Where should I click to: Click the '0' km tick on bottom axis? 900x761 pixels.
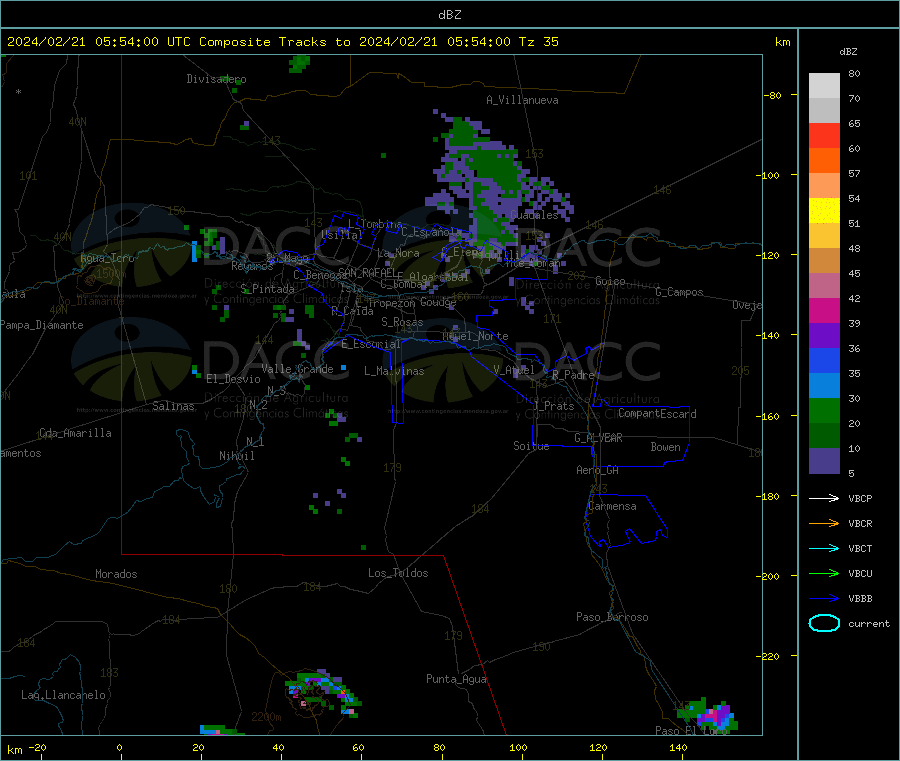119,747
